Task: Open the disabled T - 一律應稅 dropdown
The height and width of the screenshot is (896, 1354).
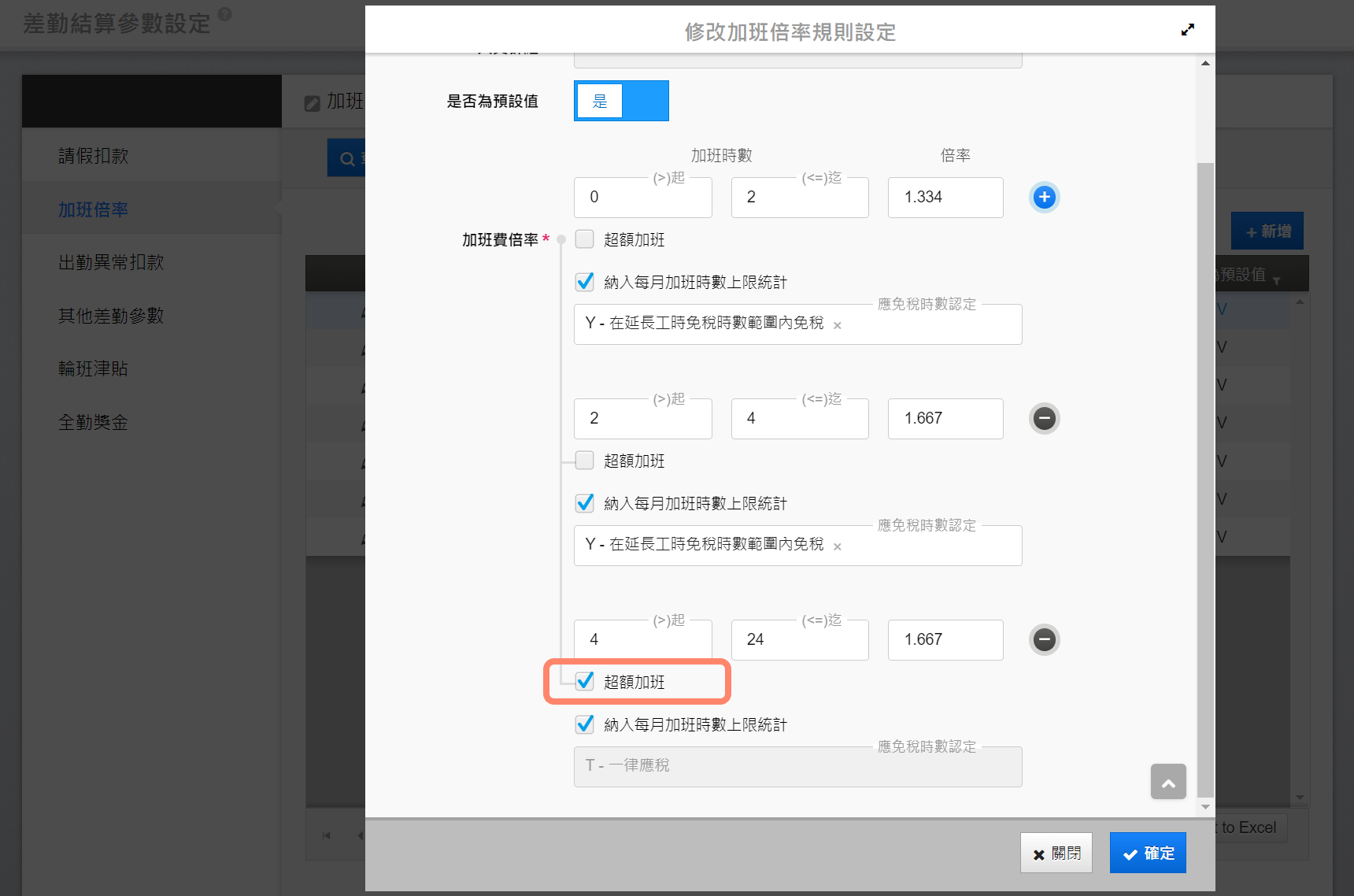Action: (797, 766)
